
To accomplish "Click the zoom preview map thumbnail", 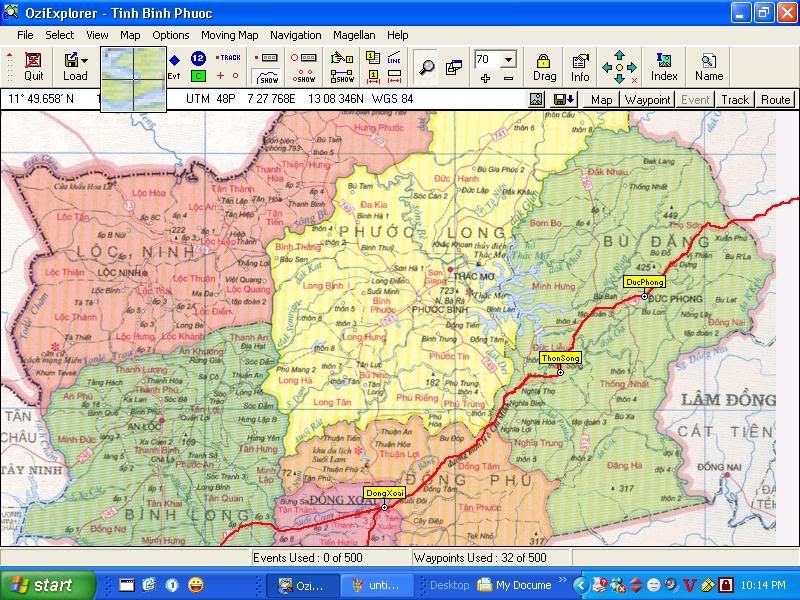I will pos(134,80).
